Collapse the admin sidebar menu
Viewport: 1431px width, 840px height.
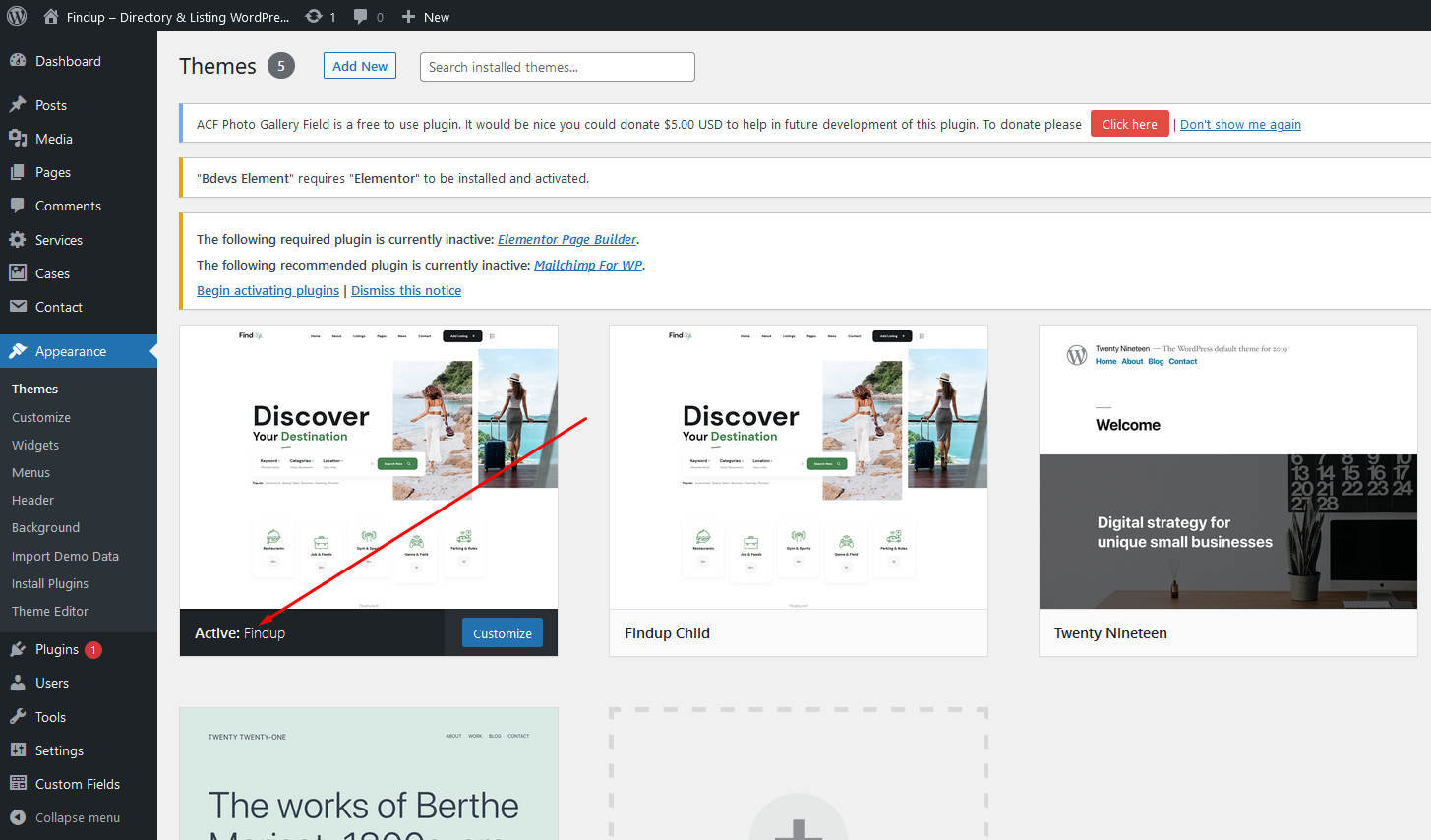tap(65, 817)
